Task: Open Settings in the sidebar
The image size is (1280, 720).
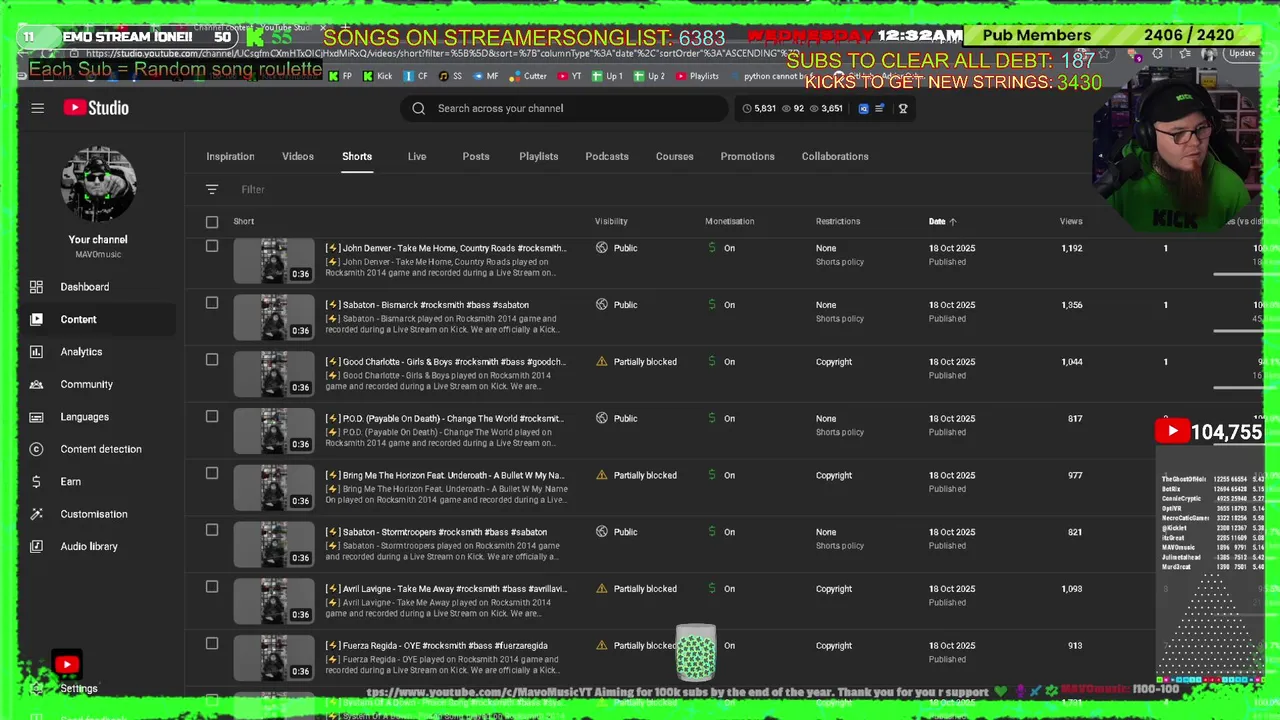Action: pos(78,688)
